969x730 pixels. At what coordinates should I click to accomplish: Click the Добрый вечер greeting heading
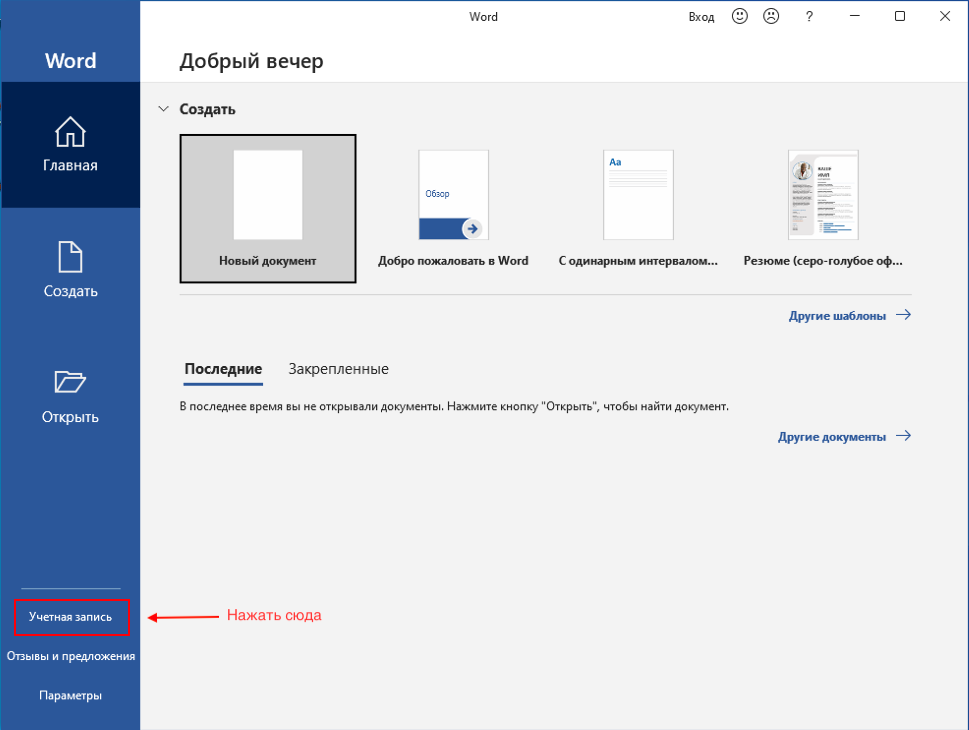click(x=252, y=61)
